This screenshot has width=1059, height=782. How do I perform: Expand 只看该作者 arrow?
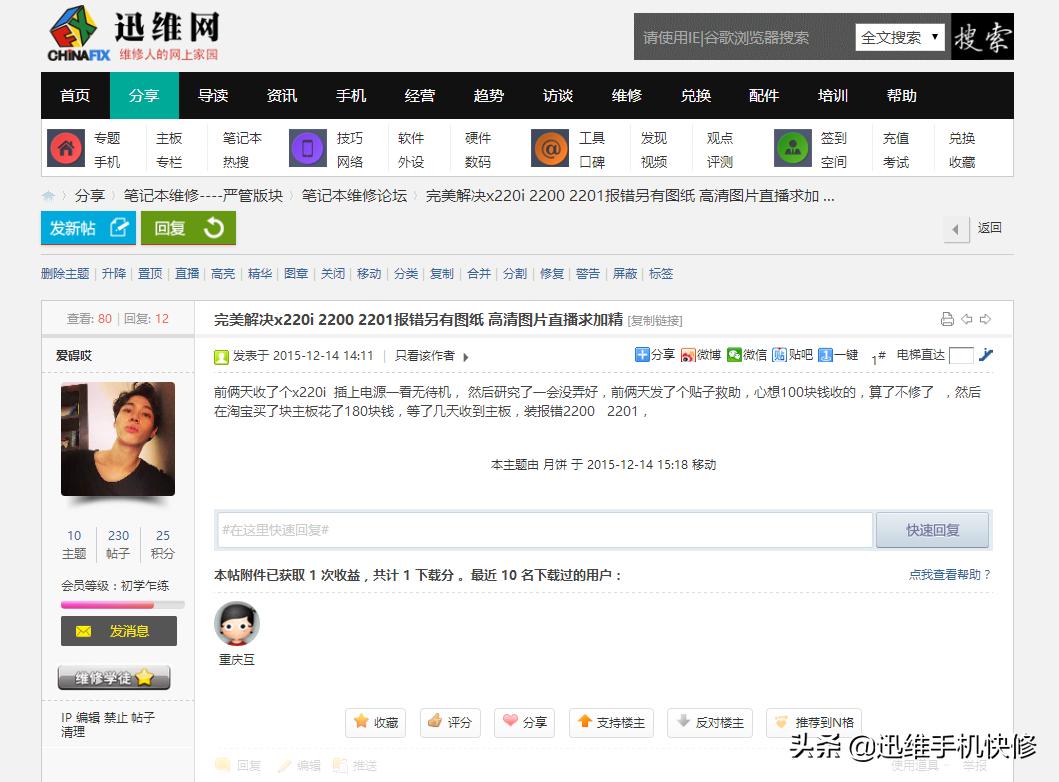465,357
